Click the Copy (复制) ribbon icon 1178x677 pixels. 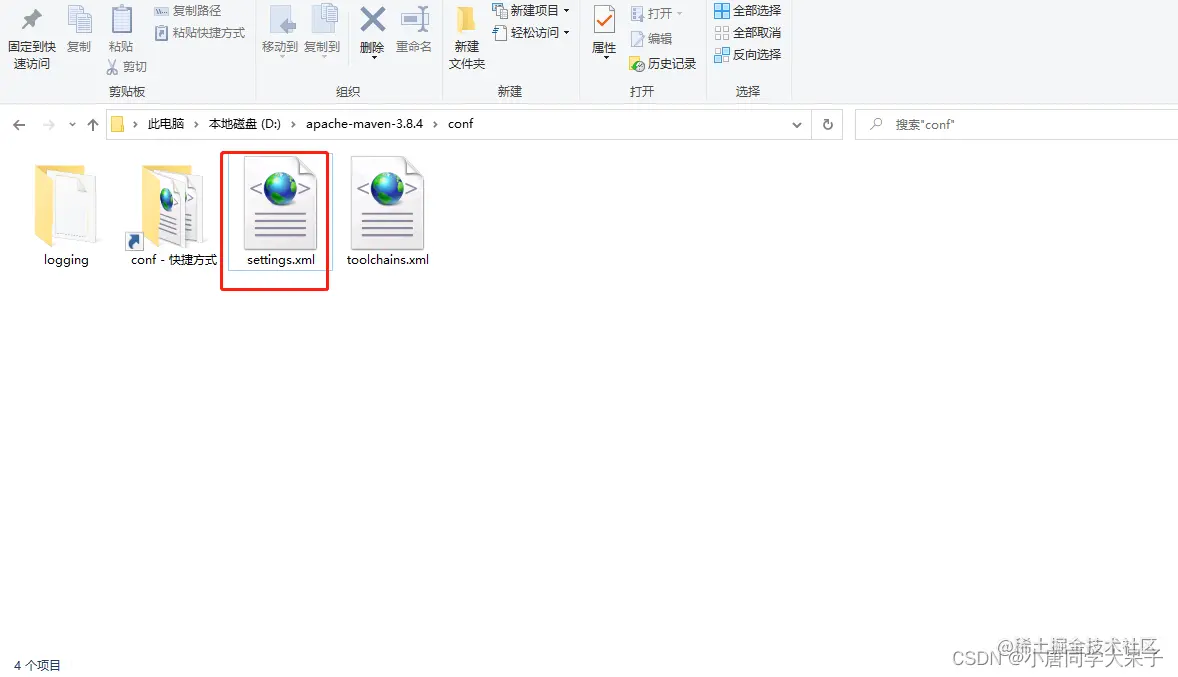[79, 20]
